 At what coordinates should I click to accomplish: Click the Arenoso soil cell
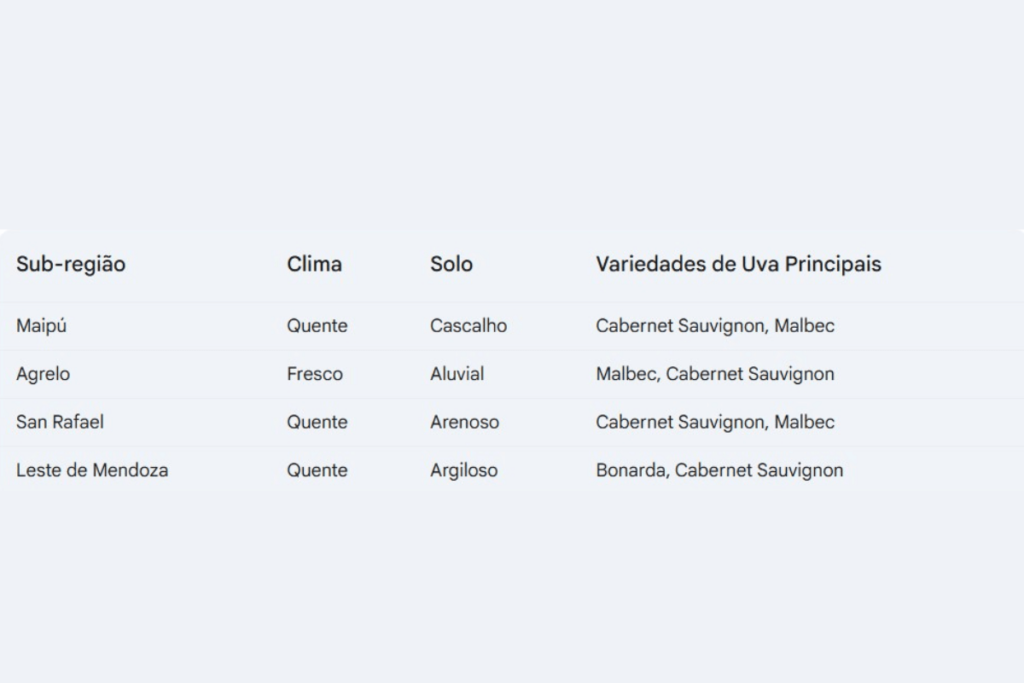point(464,422)
